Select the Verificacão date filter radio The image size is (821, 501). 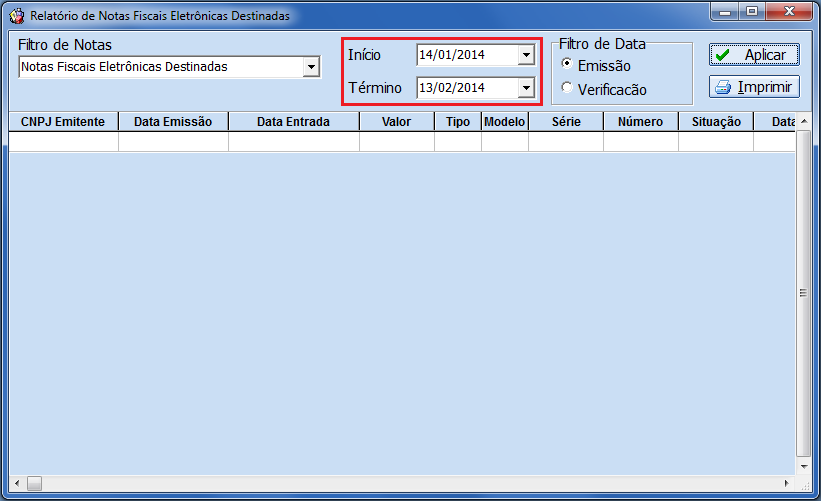(x=568, y=88)
